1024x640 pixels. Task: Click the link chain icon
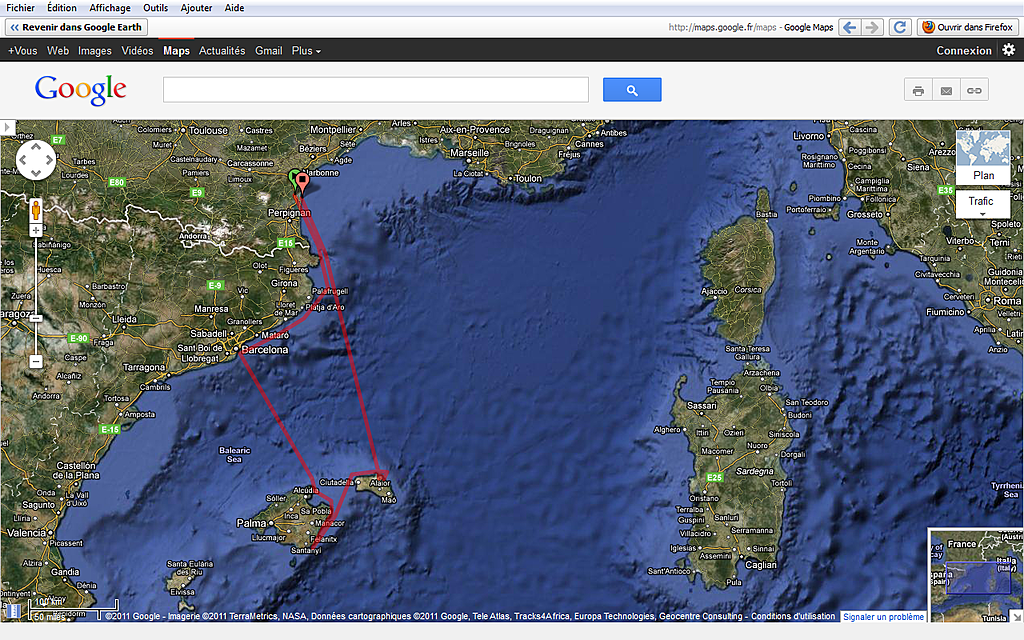coord(974,91)
